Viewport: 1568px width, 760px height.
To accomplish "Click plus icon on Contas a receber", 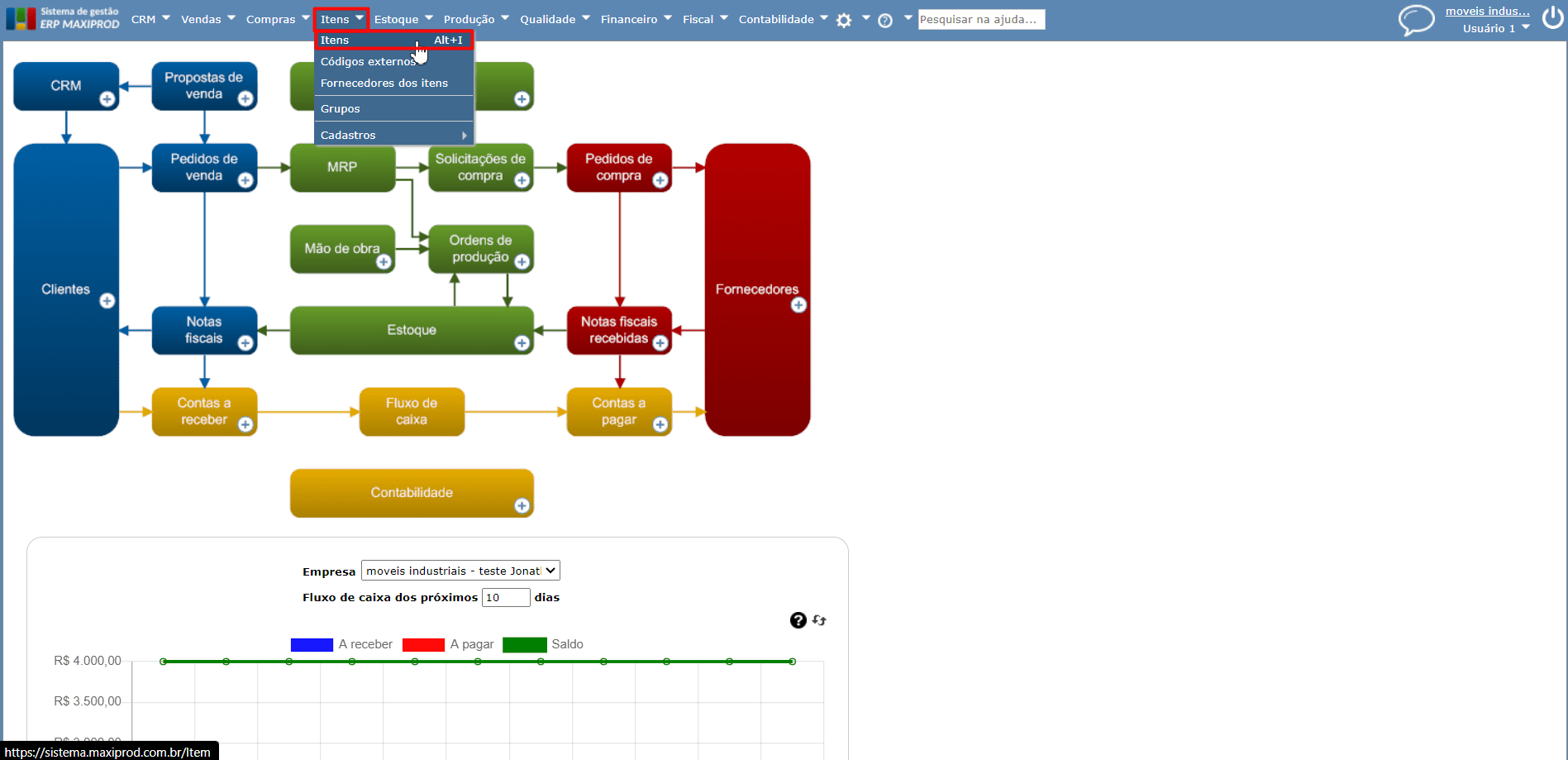I will (245, 424).
